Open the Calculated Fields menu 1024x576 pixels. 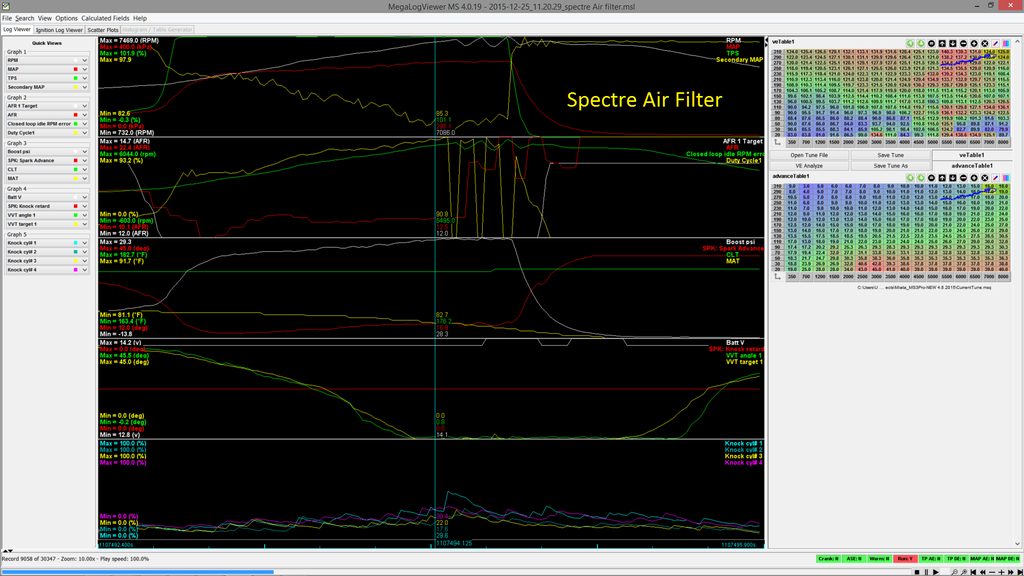[106, 18]
